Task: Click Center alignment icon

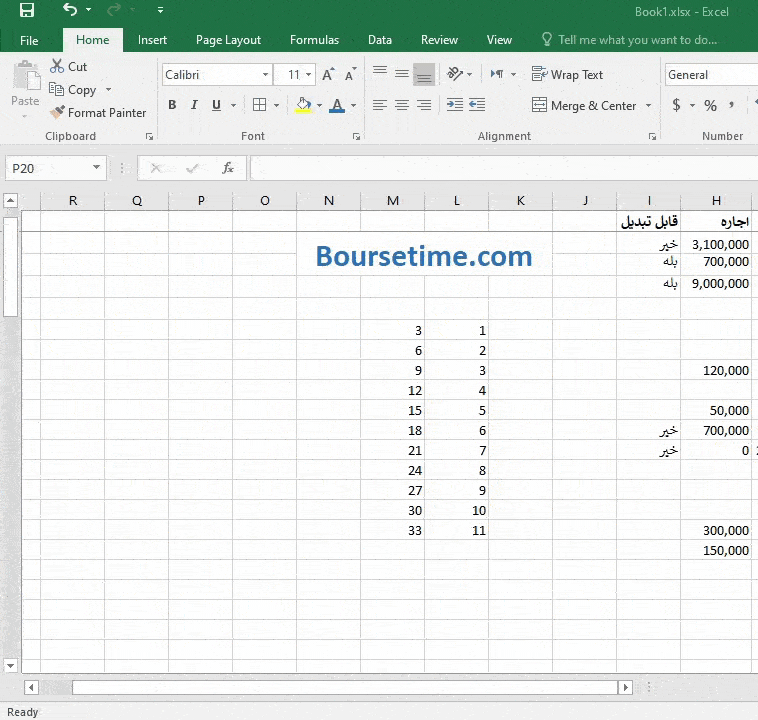Action: pyautogui.click(x=402, y=105)
